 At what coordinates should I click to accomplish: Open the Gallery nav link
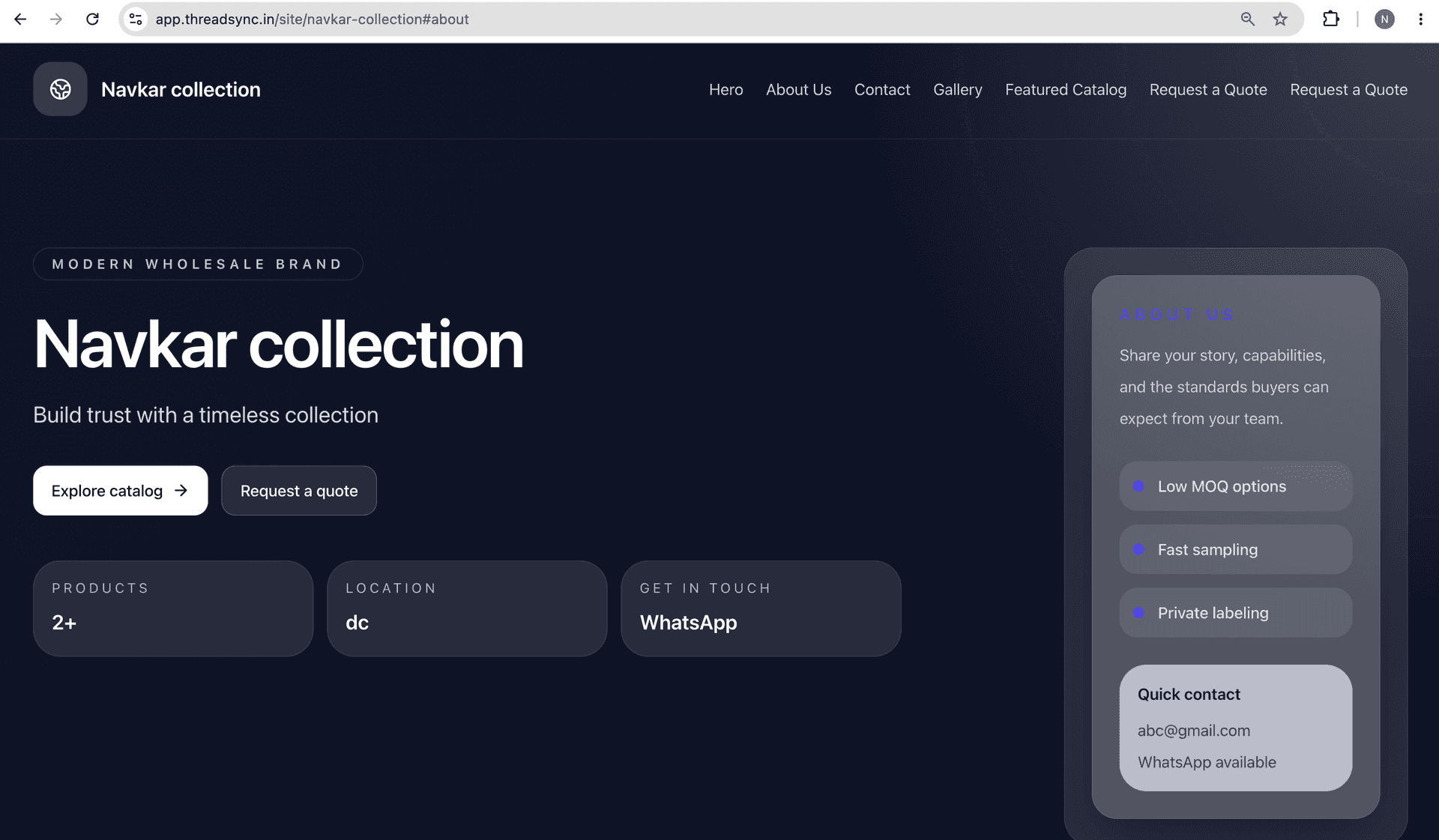pos(957,90)
